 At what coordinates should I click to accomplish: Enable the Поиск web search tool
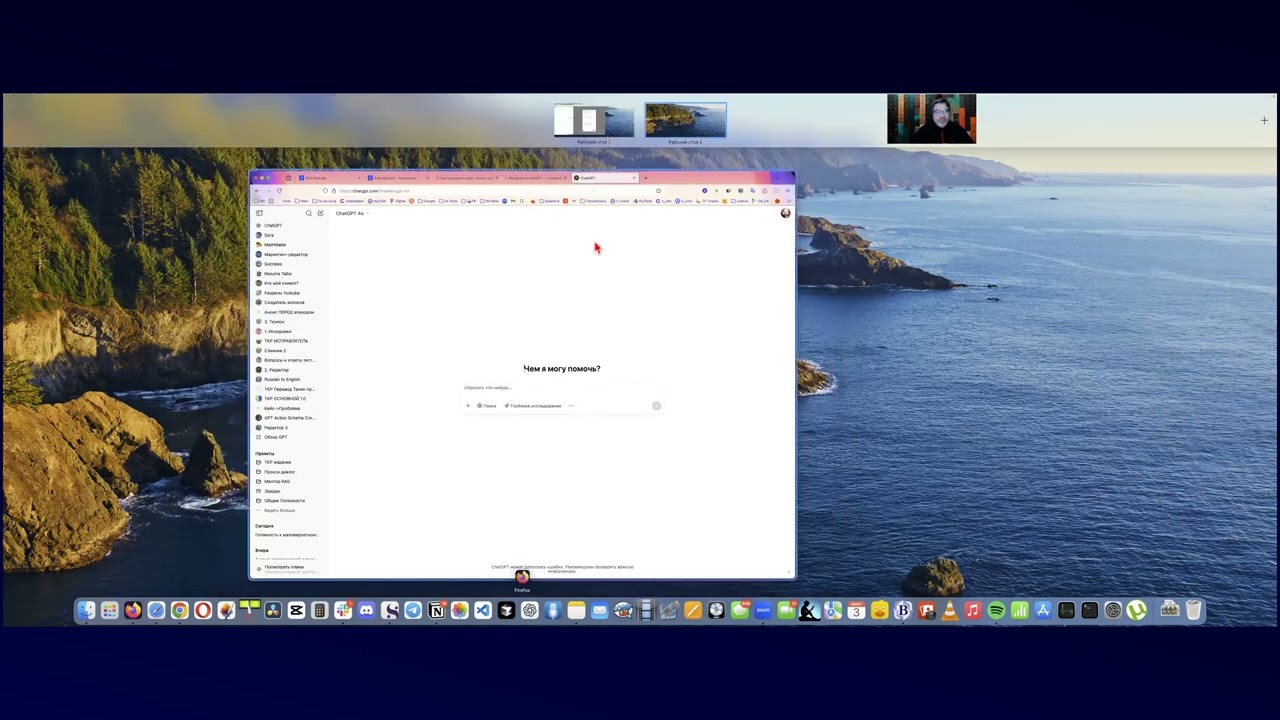(486, 406)
